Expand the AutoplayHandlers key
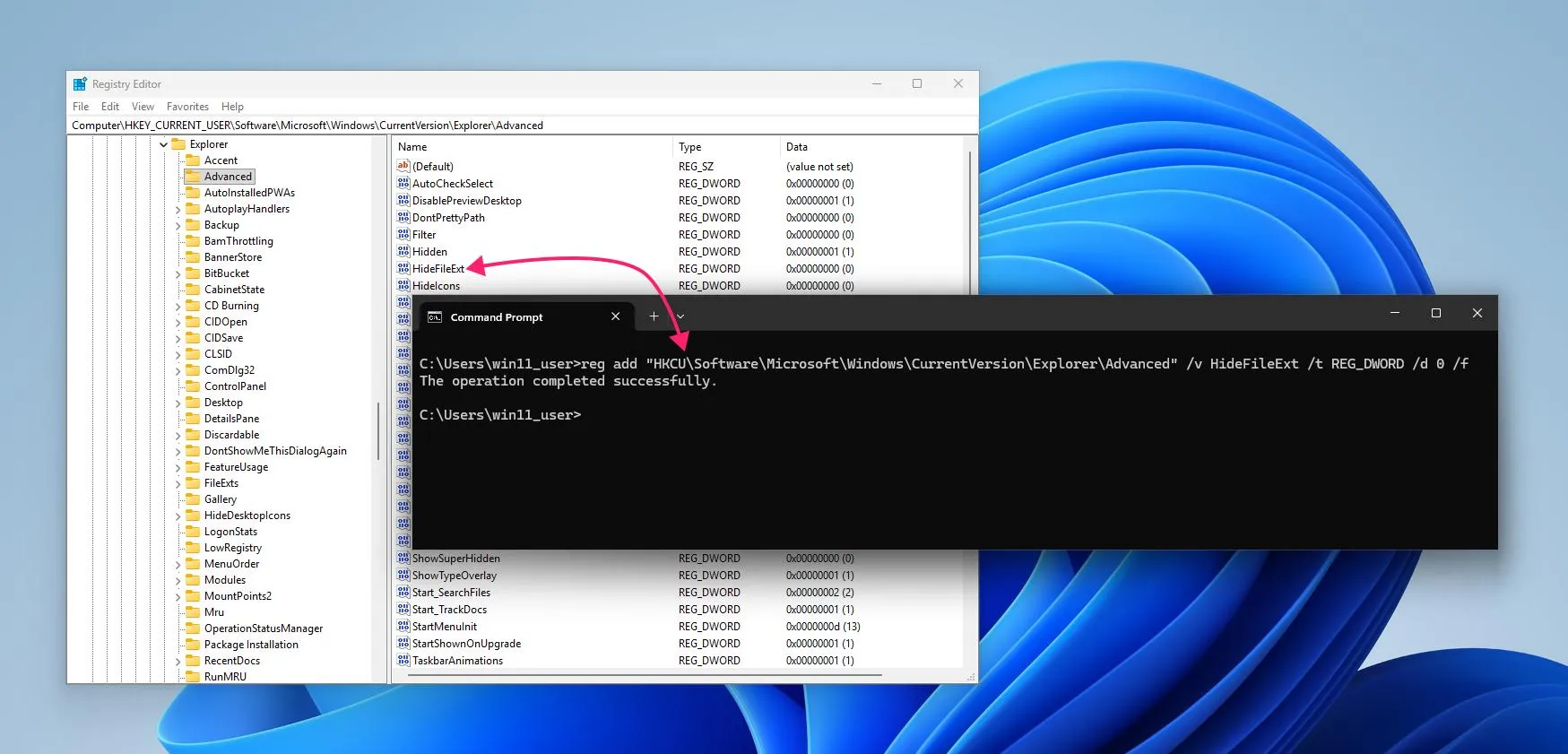 coord(178,209)
